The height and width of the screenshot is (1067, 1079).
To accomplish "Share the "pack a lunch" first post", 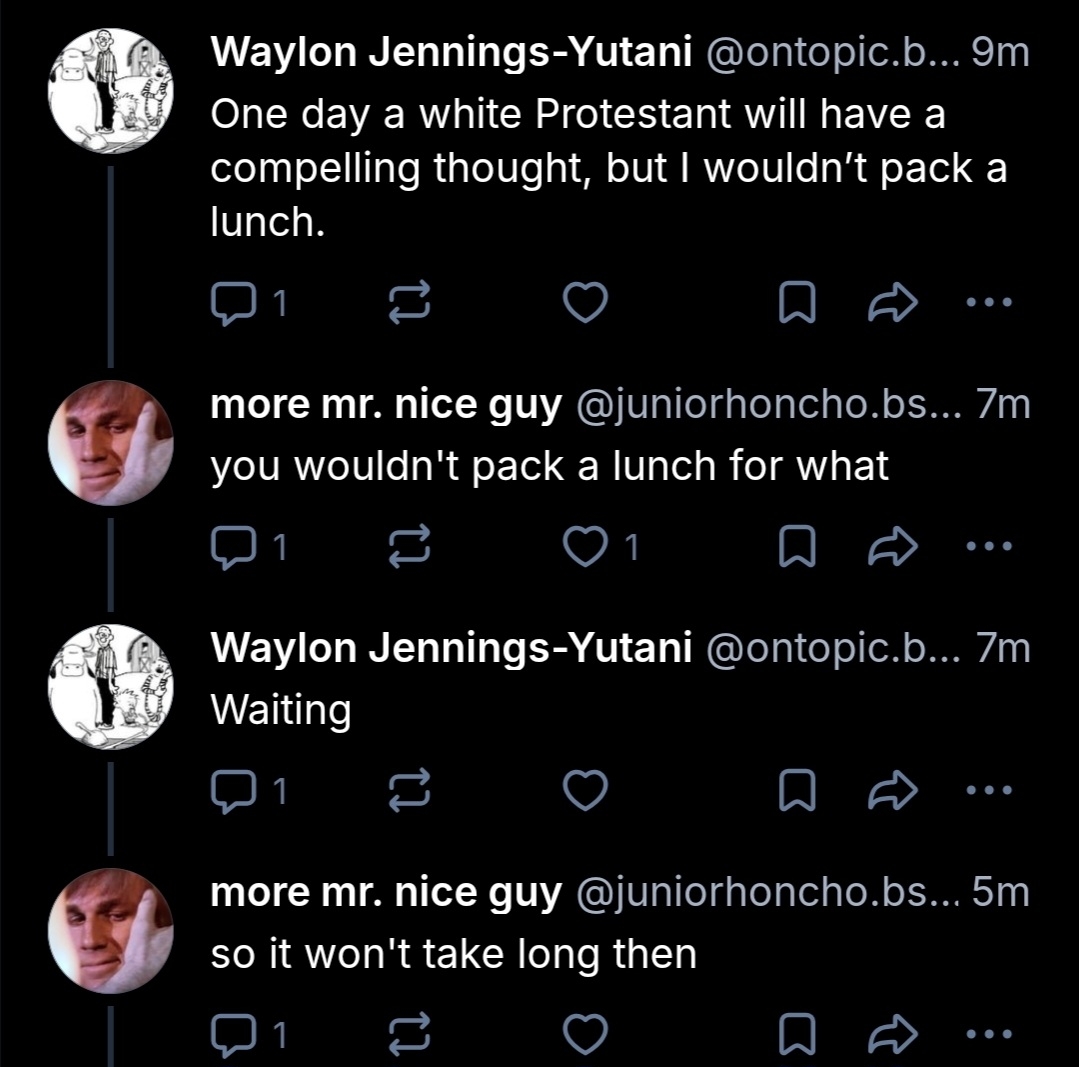I will 885,301.
